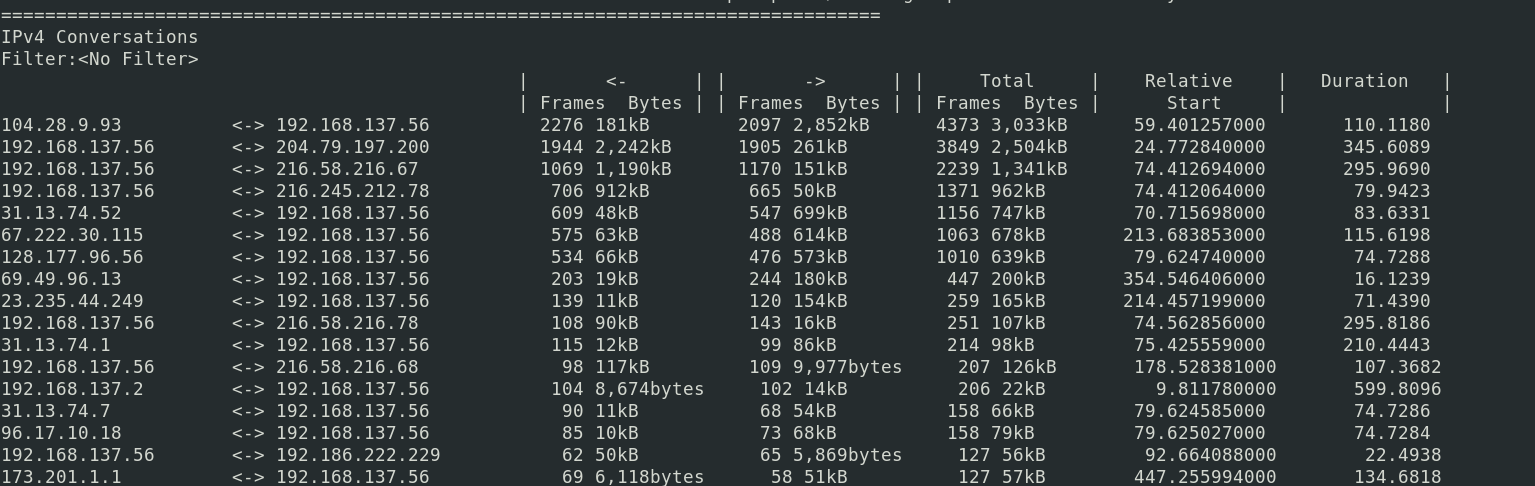The image size is (1535, 486).
Task: Select the "IPv4 Conversations" heading text
Action: [100, 37]
